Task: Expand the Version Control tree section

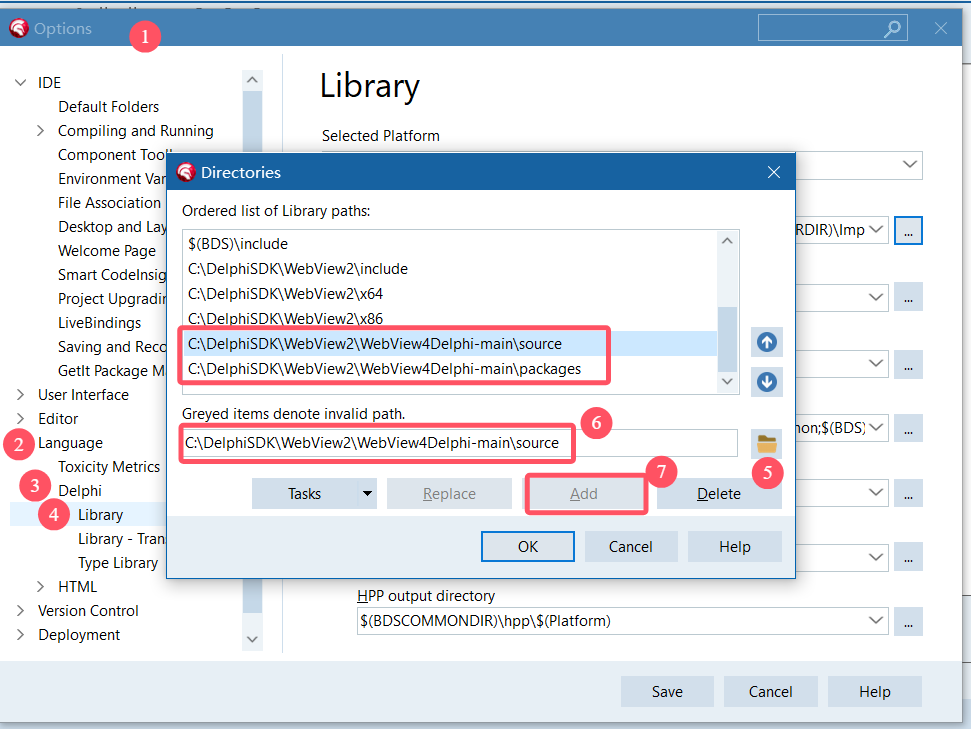Action: point(19,610)
